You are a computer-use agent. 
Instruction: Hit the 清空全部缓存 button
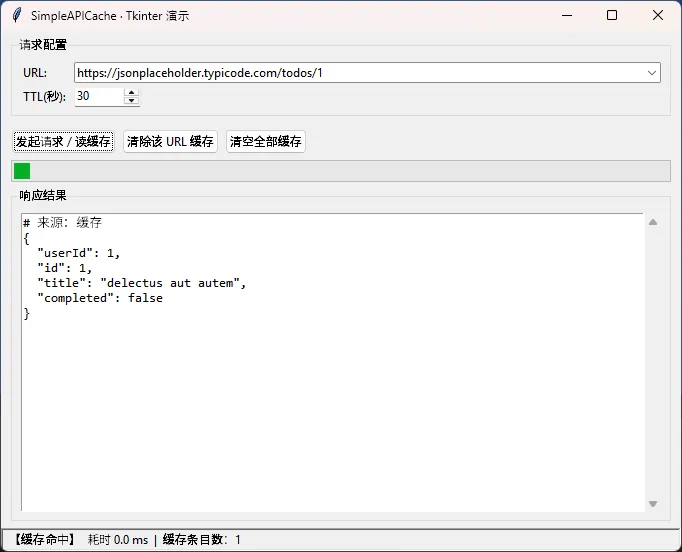click(266, 142)
